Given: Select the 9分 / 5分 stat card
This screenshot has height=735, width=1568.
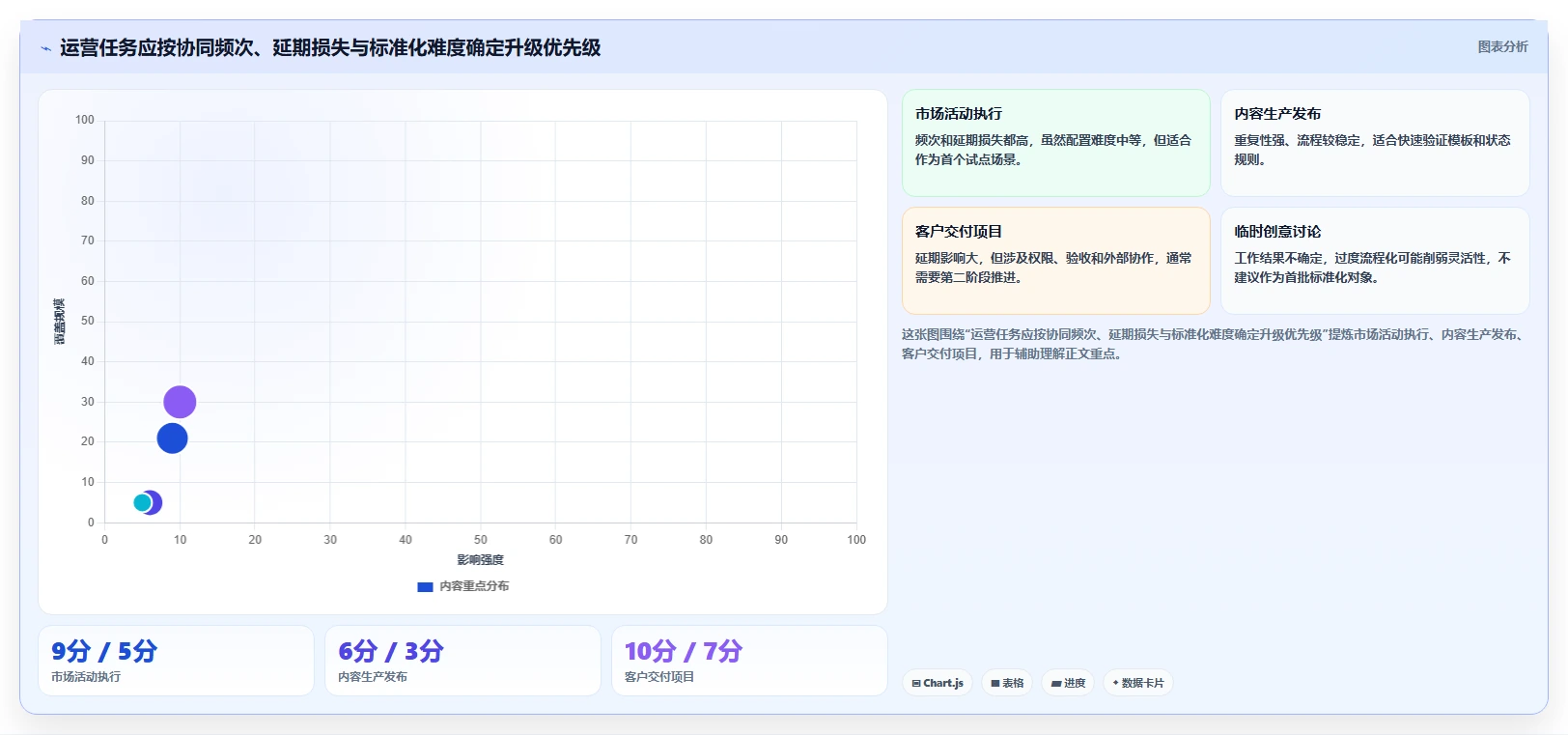Looking at the screenshot, I should click(x=176, y=661).
